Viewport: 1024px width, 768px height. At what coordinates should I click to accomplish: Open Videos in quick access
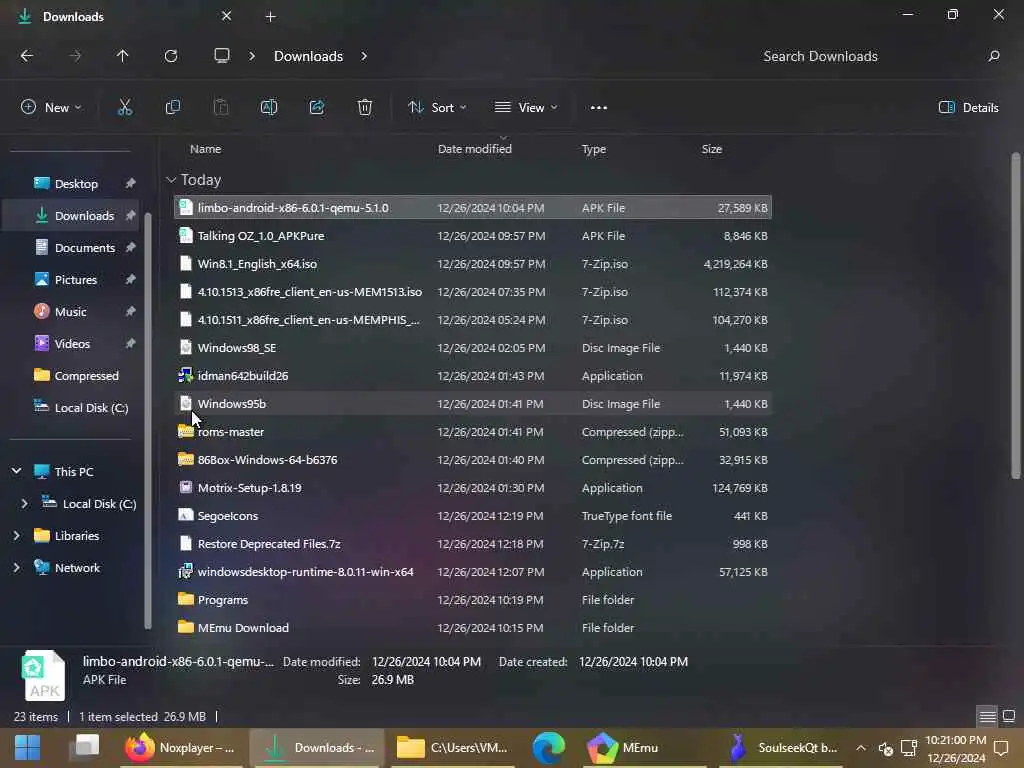74,344
